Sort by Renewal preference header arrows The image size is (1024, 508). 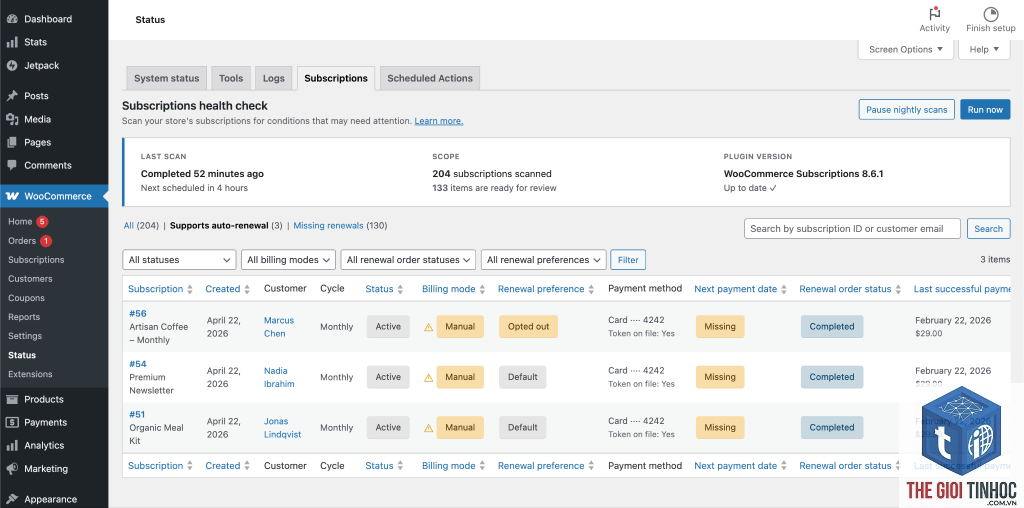click(591, 289)
